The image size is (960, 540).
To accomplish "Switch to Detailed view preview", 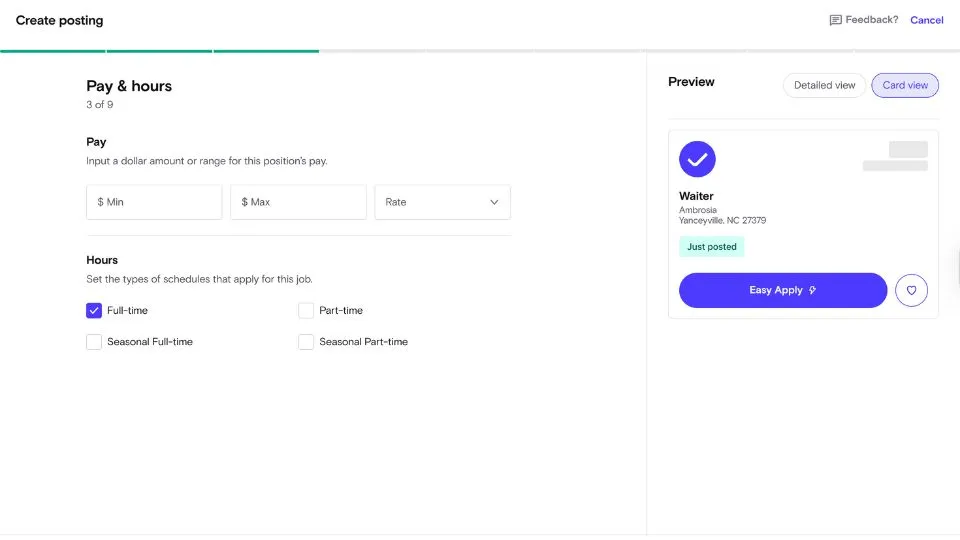I will (824, 85).
